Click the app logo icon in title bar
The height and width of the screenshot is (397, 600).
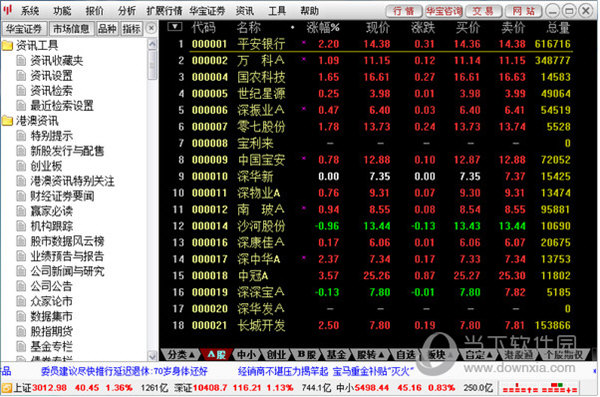pos(7,10)
